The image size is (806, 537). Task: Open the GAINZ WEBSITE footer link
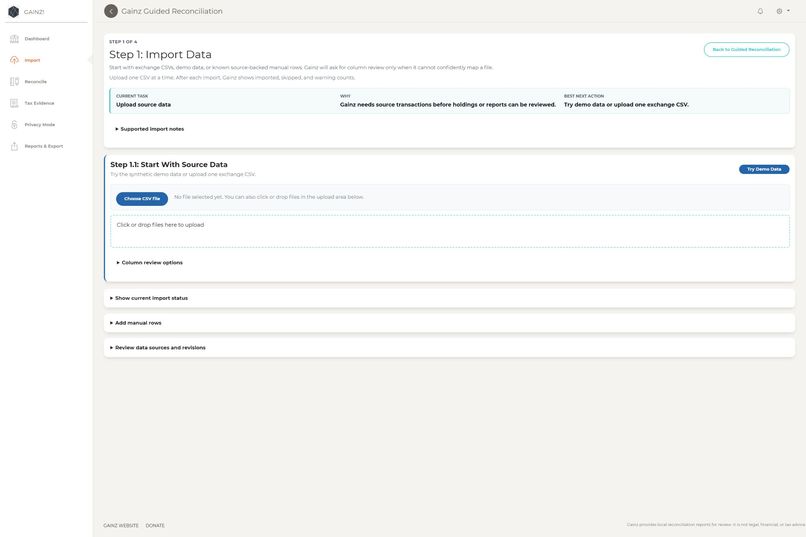121,526
